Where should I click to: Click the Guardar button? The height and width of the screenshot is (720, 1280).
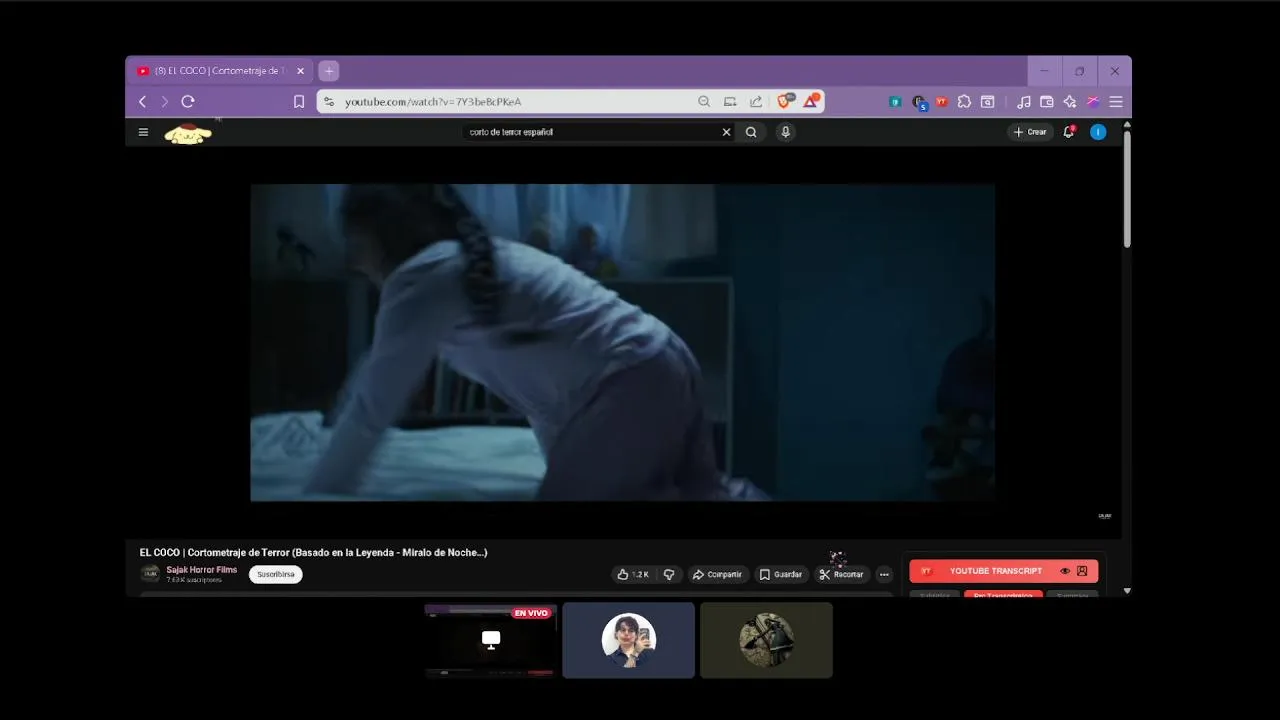(x=780, y=574)
